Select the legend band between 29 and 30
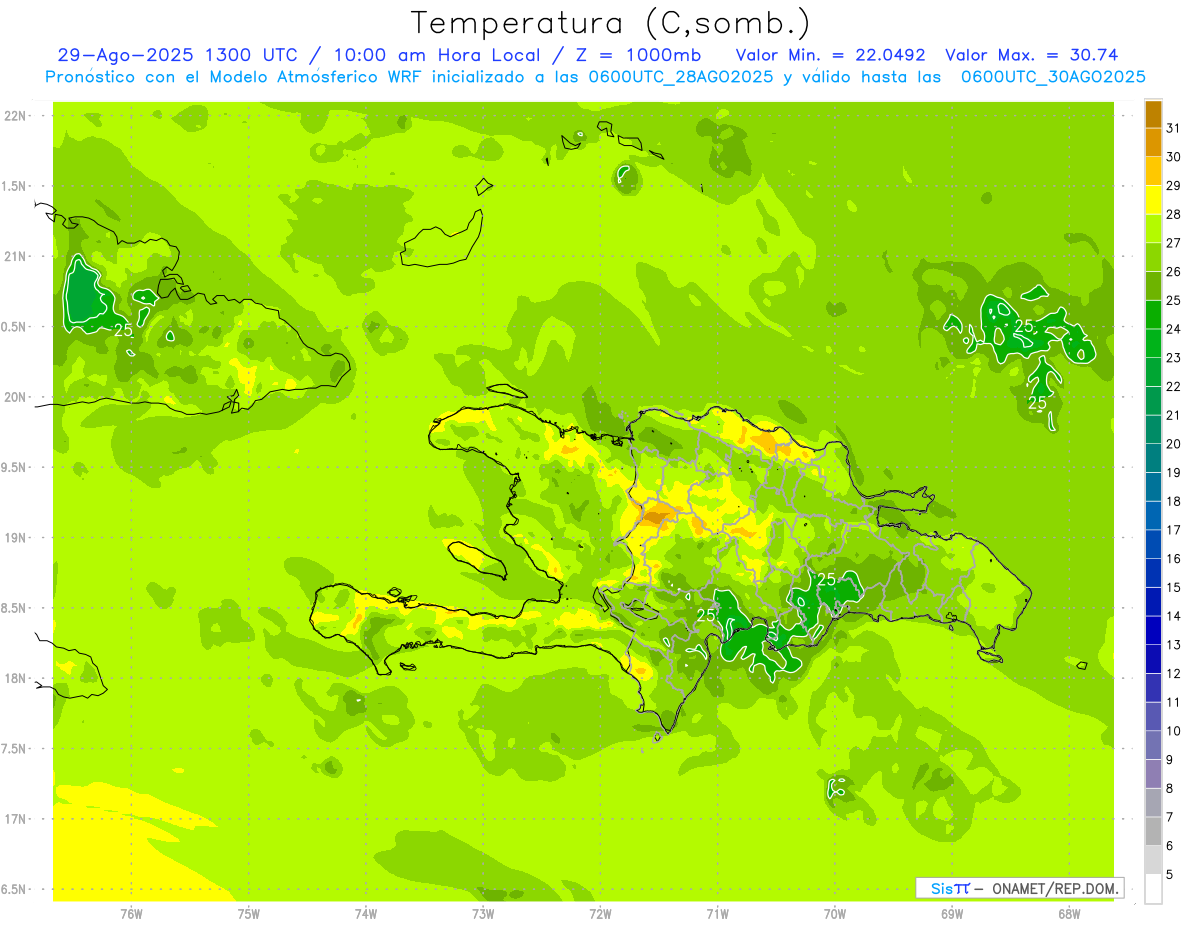This screenshot has height=927, width=1200. (x=1153, y=171)
